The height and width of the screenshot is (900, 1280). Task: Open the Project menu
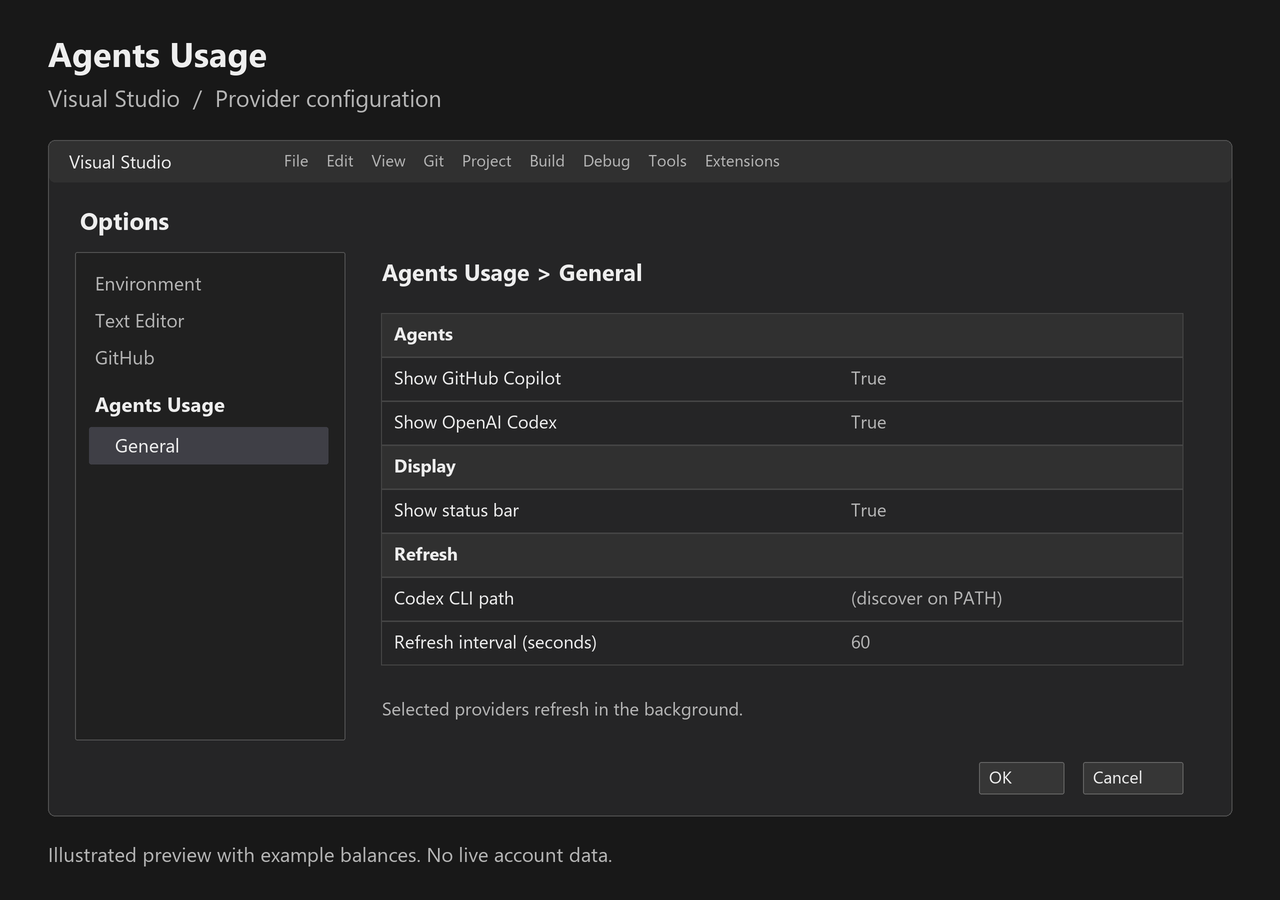point(486,161)
